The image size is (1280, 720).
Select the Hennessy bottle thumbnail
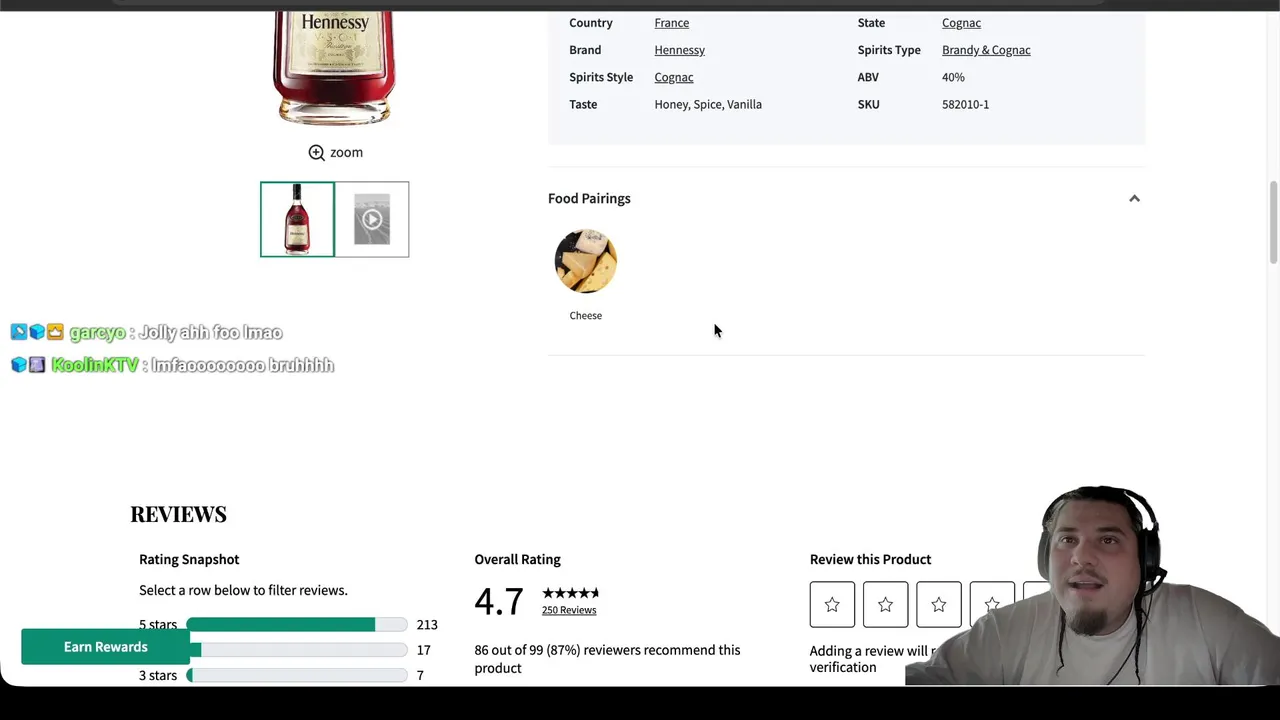pos(297,219)
